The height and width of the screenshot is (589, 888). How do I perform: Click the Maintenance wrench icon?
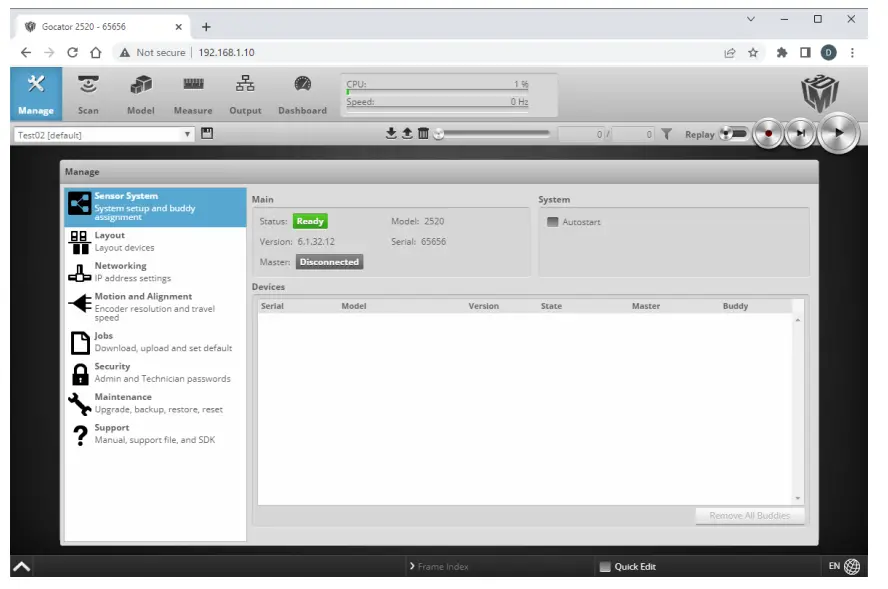click(79, 404)
